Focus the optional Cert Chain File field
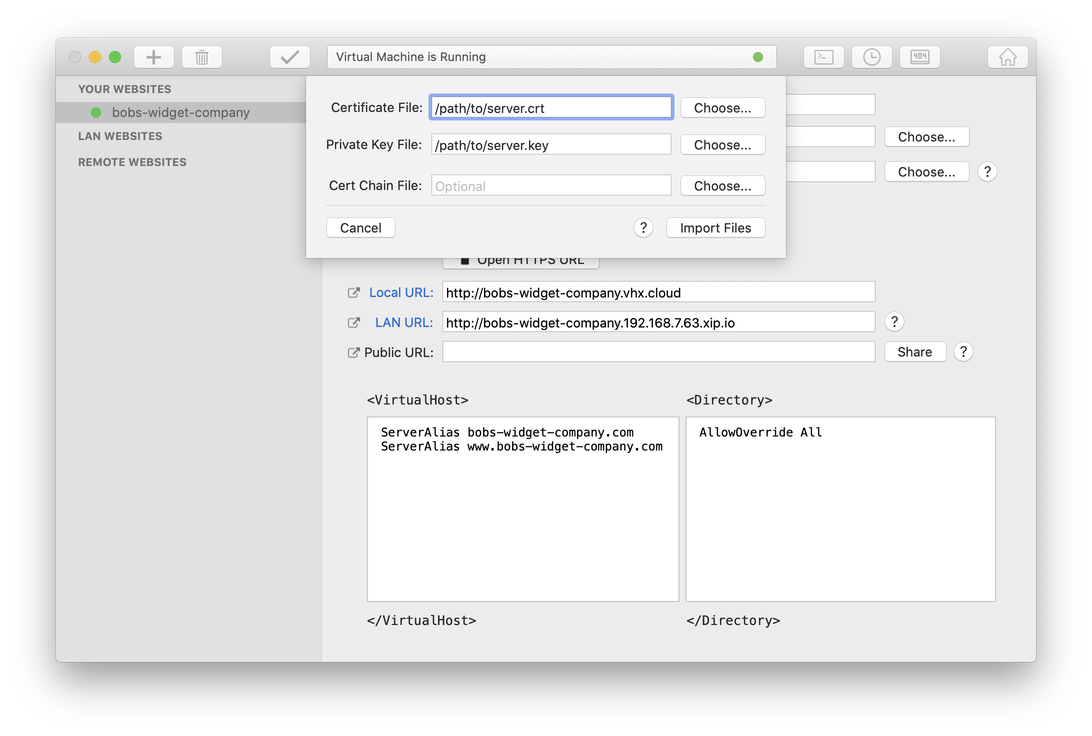1092x736 pixels. click(551, 186)
